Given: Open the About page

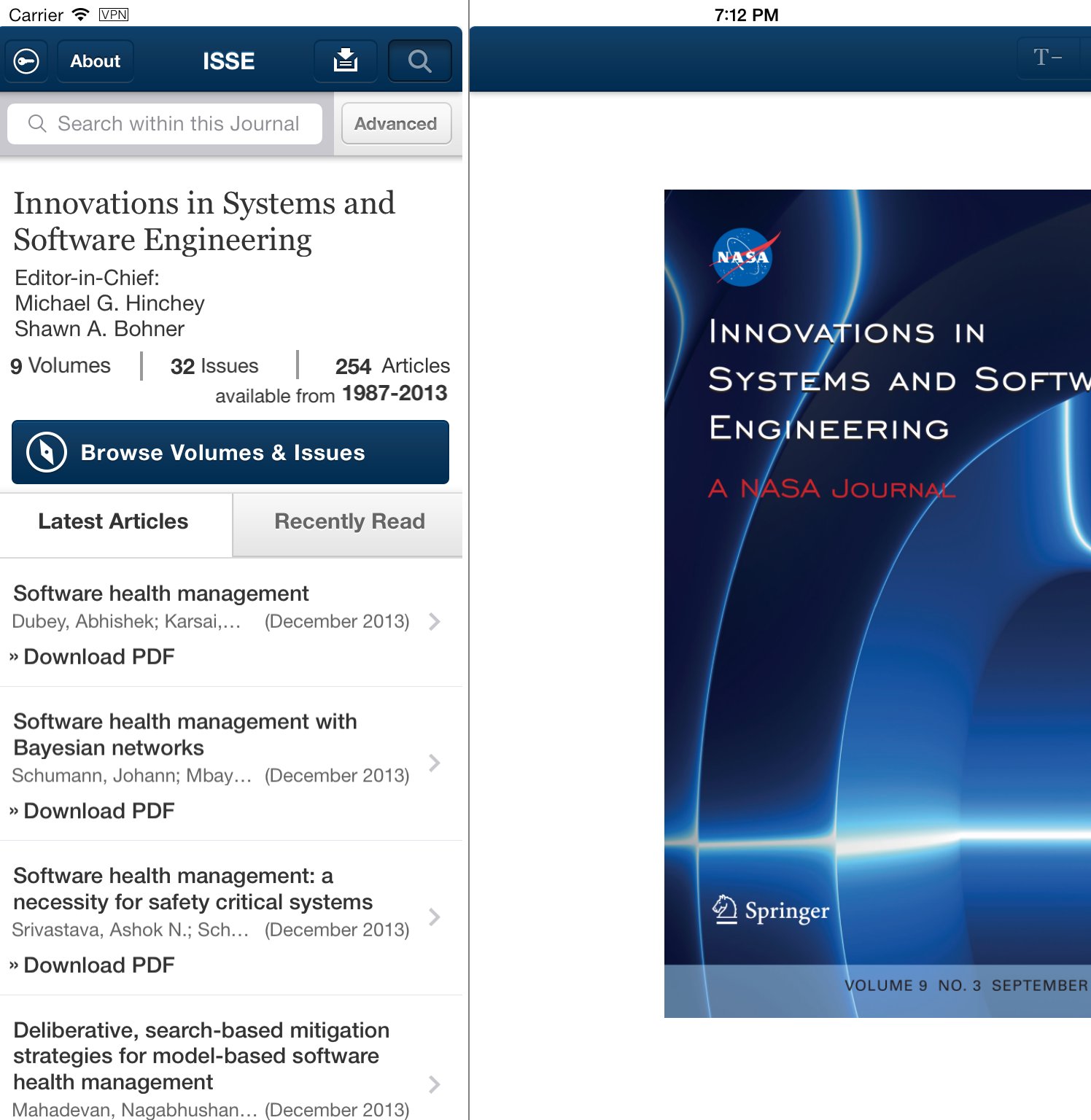Looking at the screenshot, I should [x=96, y=61].
